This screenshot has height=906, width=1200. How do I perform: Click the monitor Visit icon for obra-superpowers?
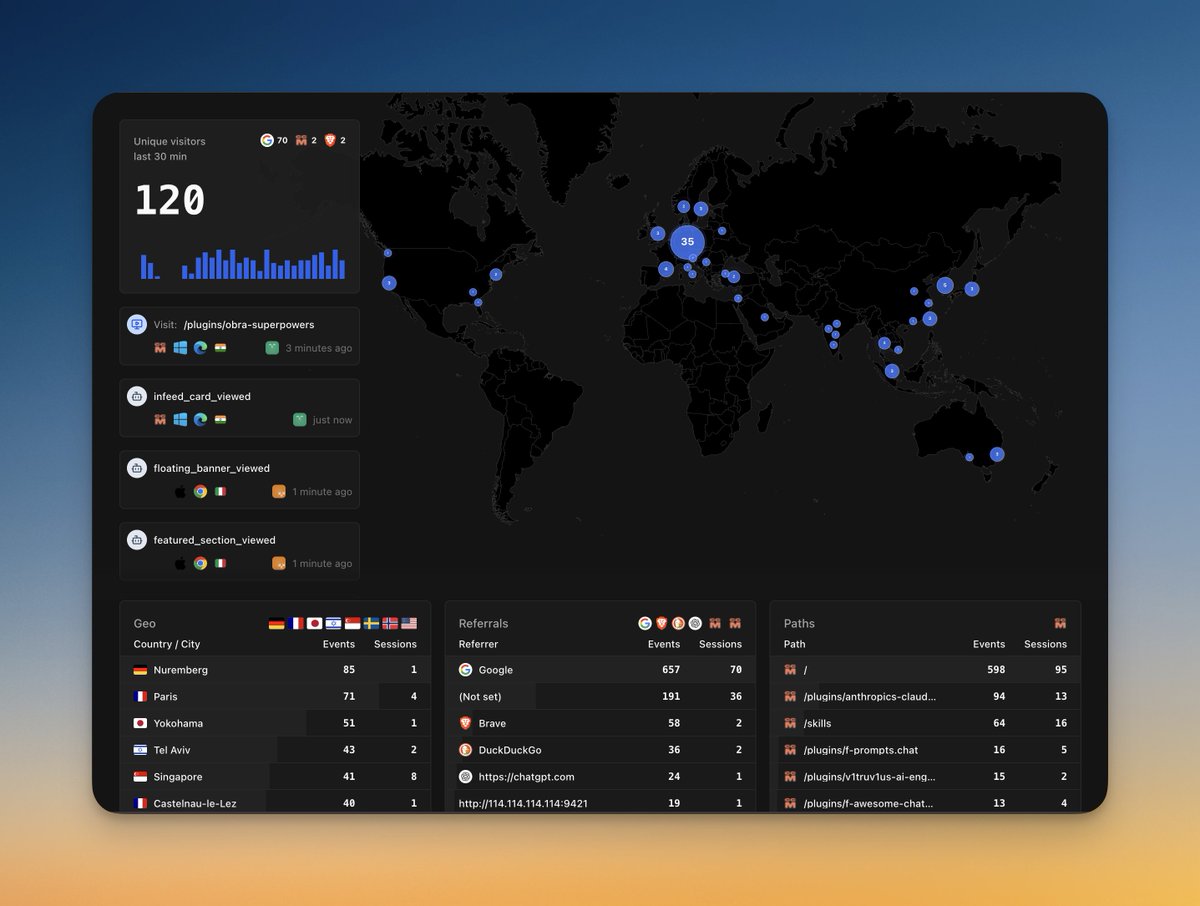click(137, 324)
